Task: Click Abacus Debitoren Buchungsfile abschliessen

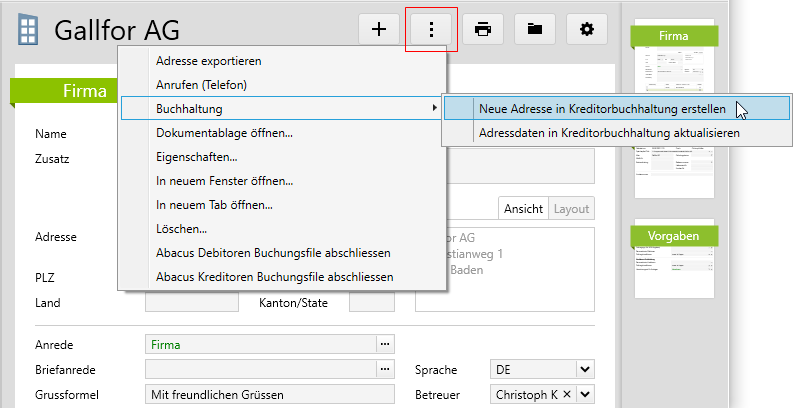Action: [273, 252]
